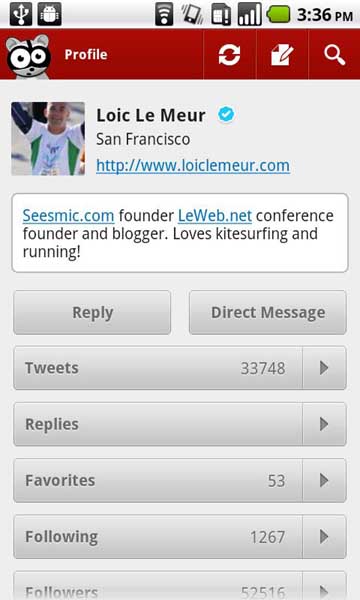Click the Reply button

[x=92, y=312]
